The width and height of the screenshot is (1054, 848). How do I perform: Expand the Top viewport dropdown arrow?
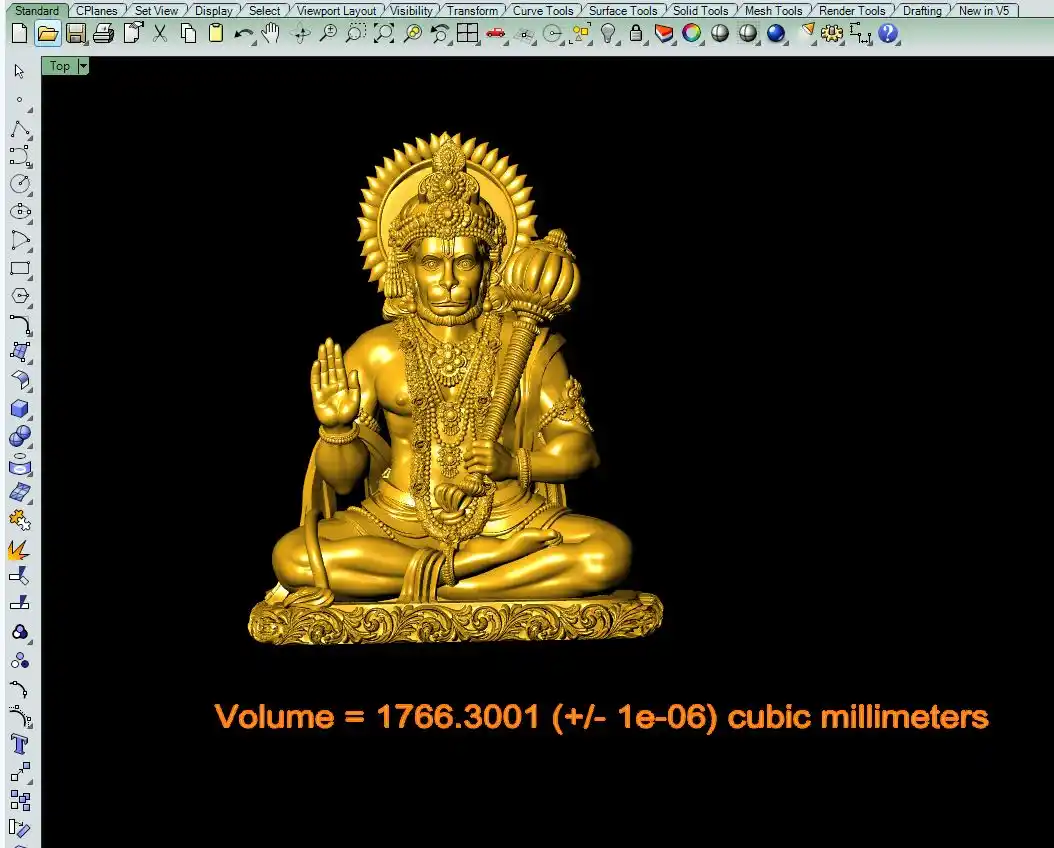(83, 66)
